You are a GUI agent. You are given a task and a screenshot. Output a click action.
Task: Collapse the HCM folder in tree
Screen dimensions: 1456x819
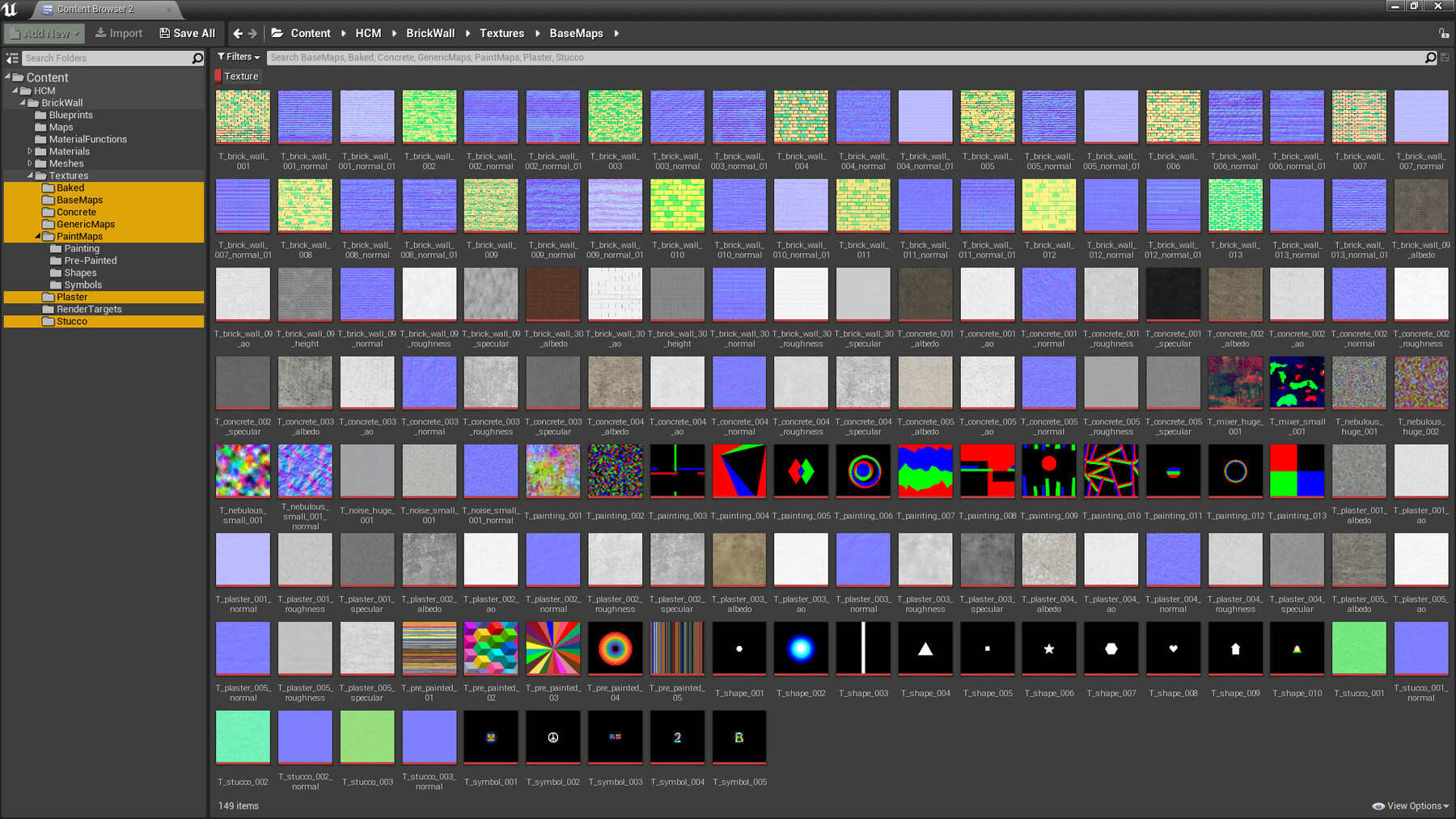coord(15,91)
